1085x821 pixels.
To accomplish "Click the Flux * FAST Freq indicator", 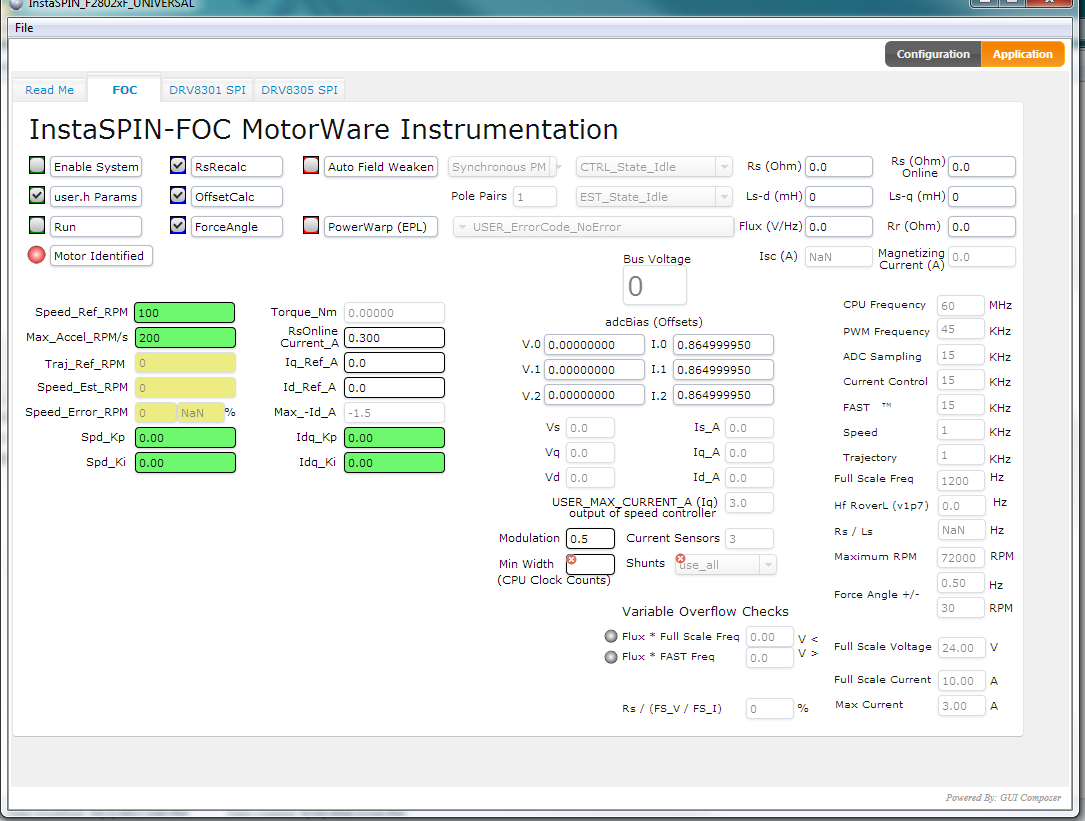I will tap(611, 656).
